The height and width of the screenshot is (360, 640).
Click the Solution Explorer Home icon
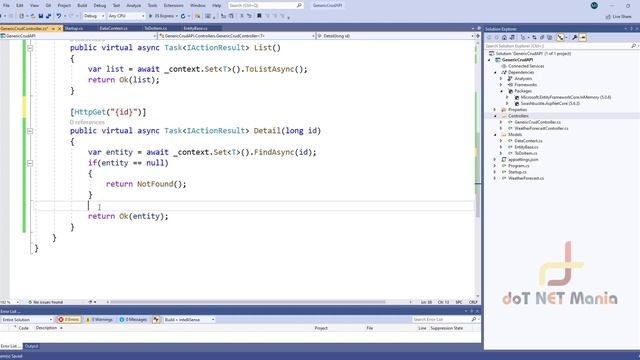504,38
